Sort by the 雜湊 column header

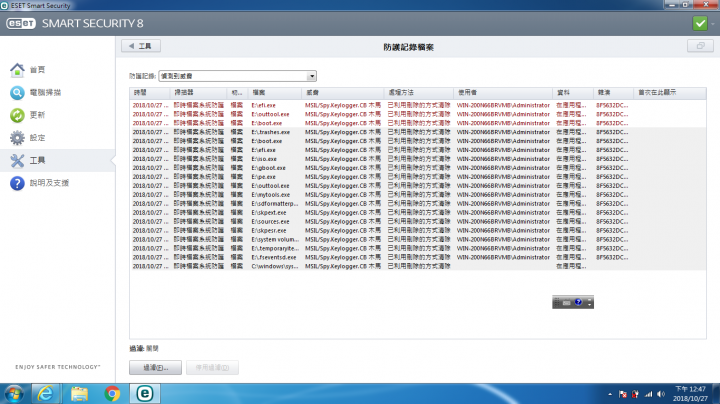point(613,93)
